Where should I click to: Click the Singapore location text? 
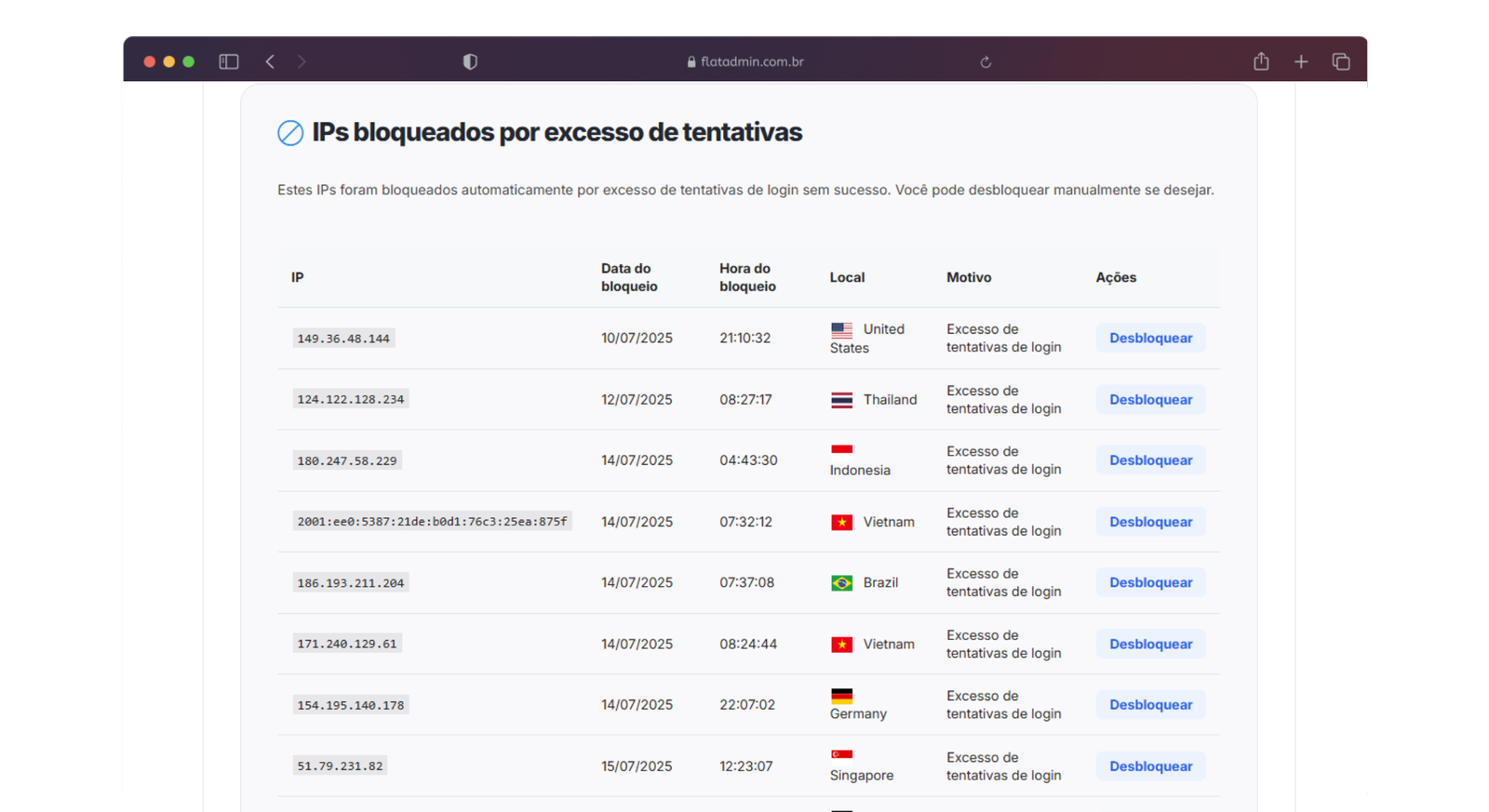[x=861, y=775]
